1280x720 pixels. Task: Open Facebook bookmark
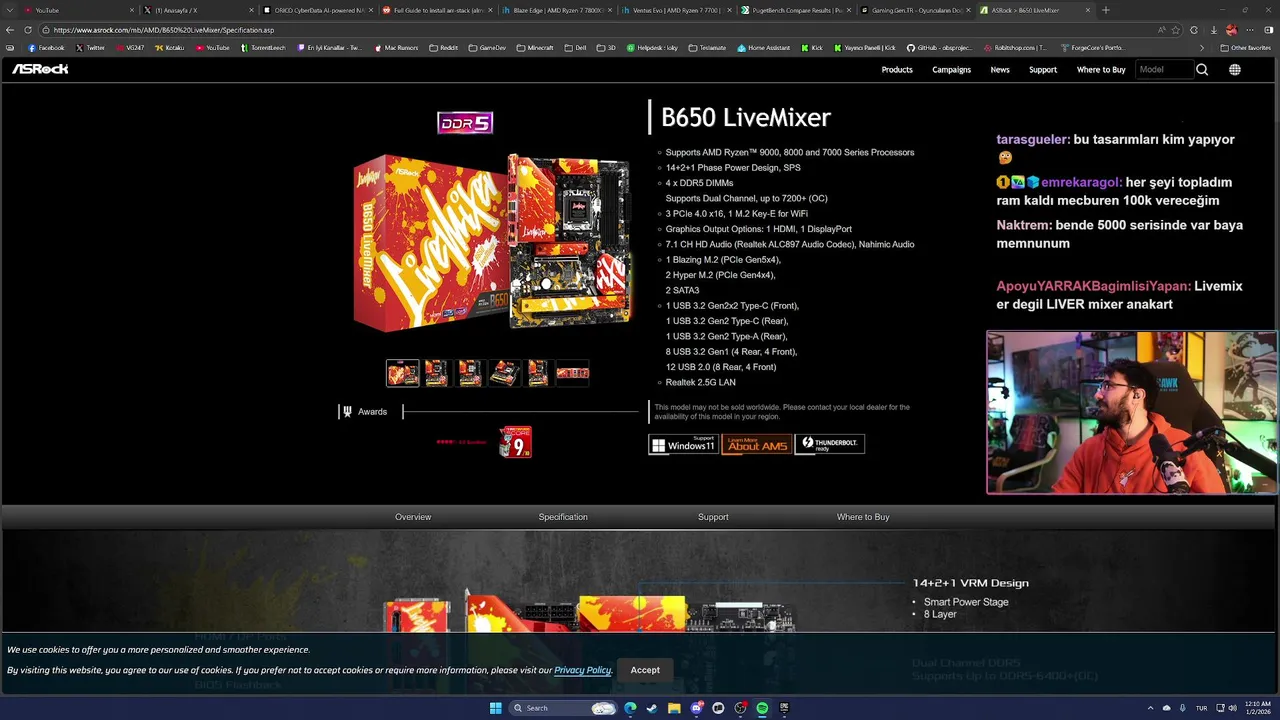(x=46, y=48)
